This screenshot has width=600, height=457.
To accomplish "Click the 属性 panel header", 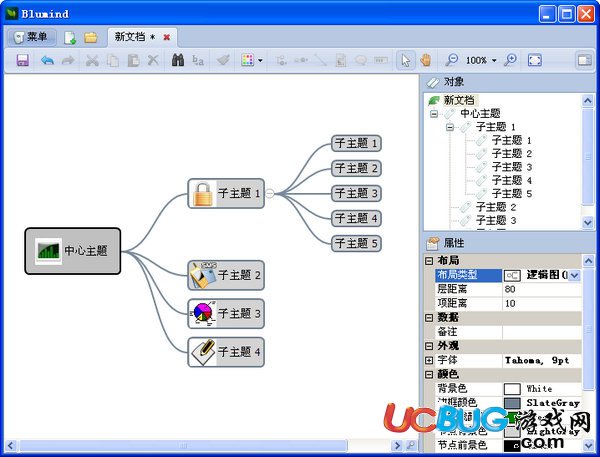I will [509, 243].
